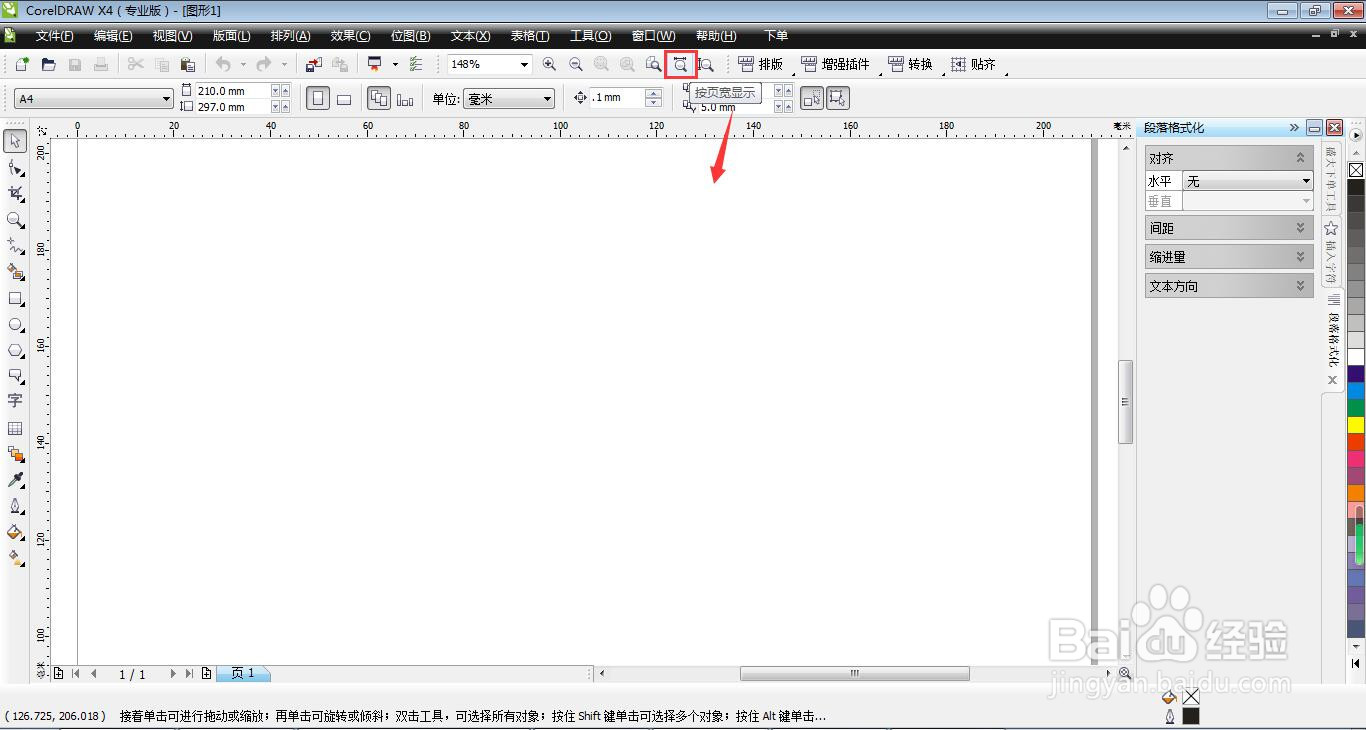Click the 排版 button on the toolbar
The image size is (1366, 730).
tap(761, 63)
